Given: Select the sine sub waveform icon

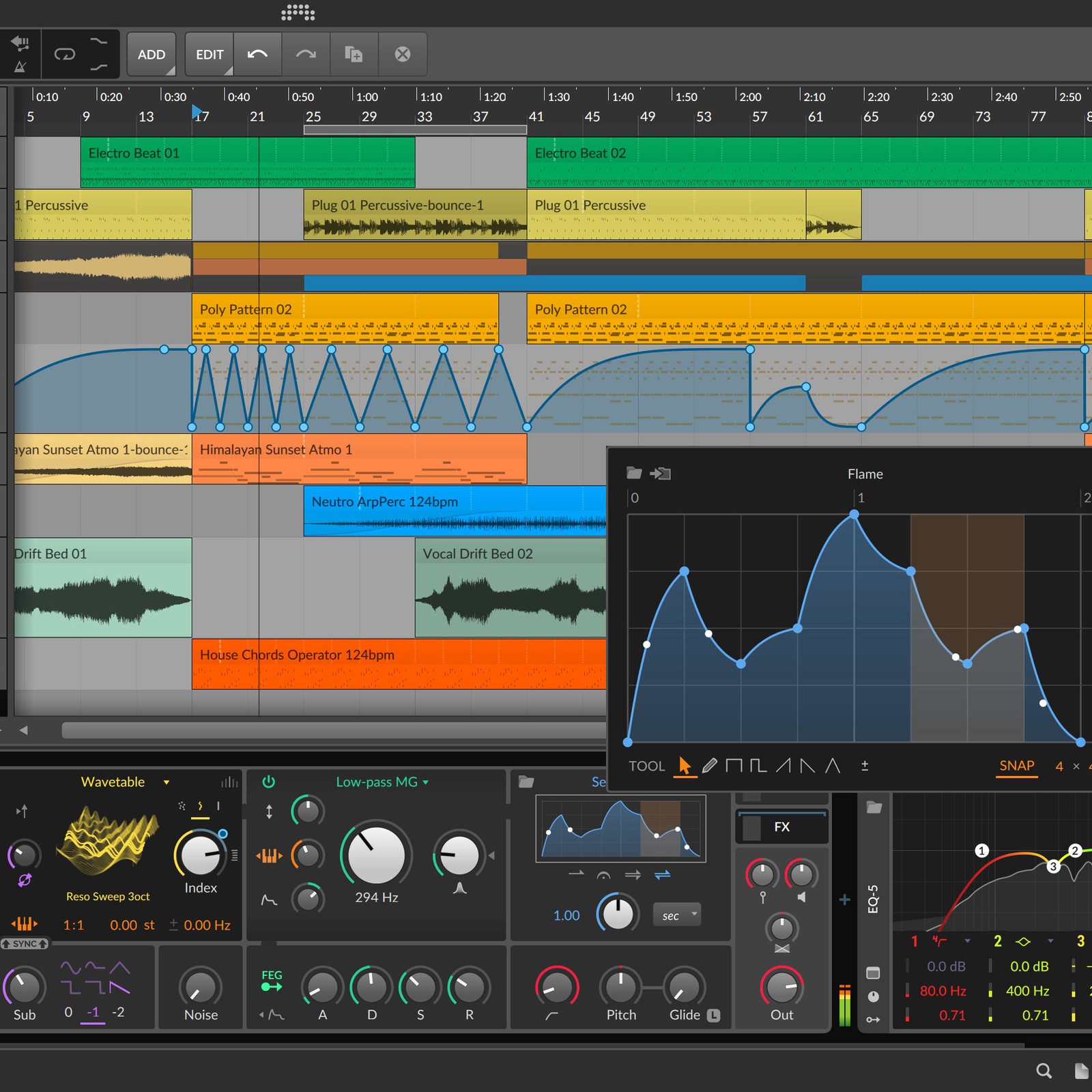Looking at the screenshot, I should point(71,967).
